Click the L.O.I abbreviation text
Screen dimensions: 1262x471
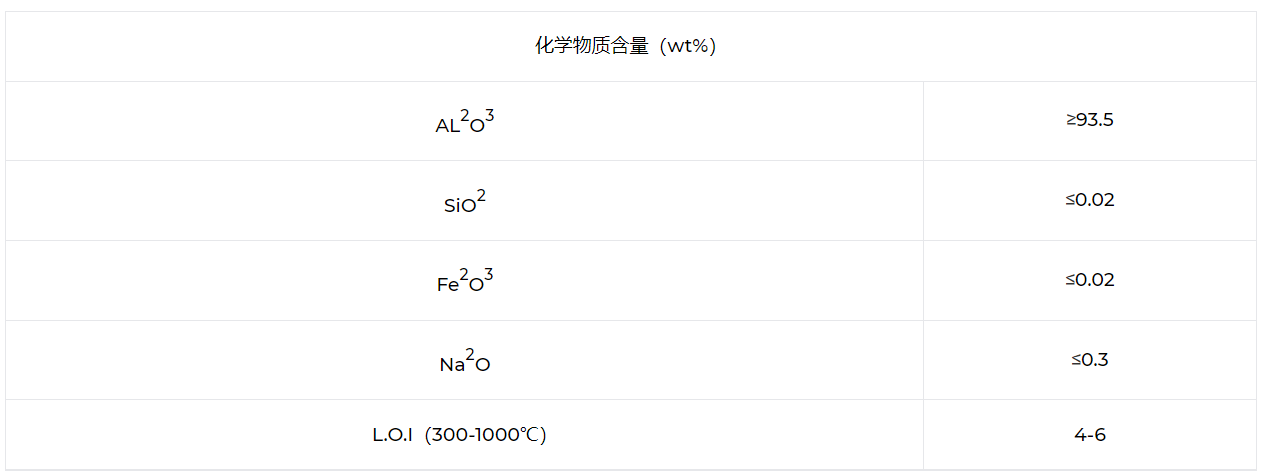(x=392, y=435)
